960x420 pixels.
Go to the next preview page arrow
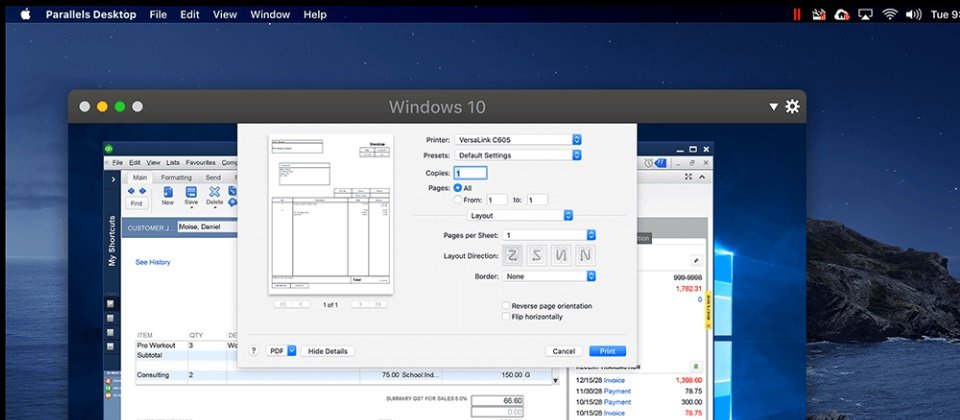361,304
